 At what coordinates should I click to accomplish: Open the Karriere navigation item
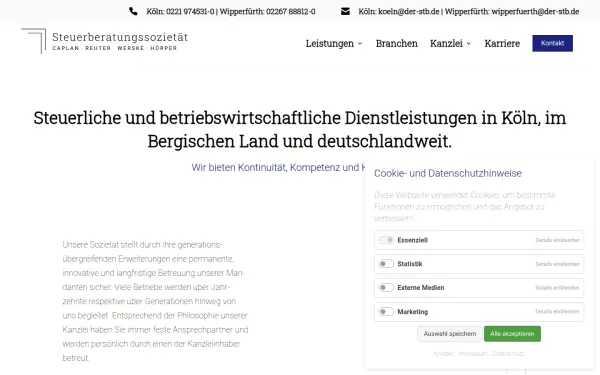pos(502,43)
